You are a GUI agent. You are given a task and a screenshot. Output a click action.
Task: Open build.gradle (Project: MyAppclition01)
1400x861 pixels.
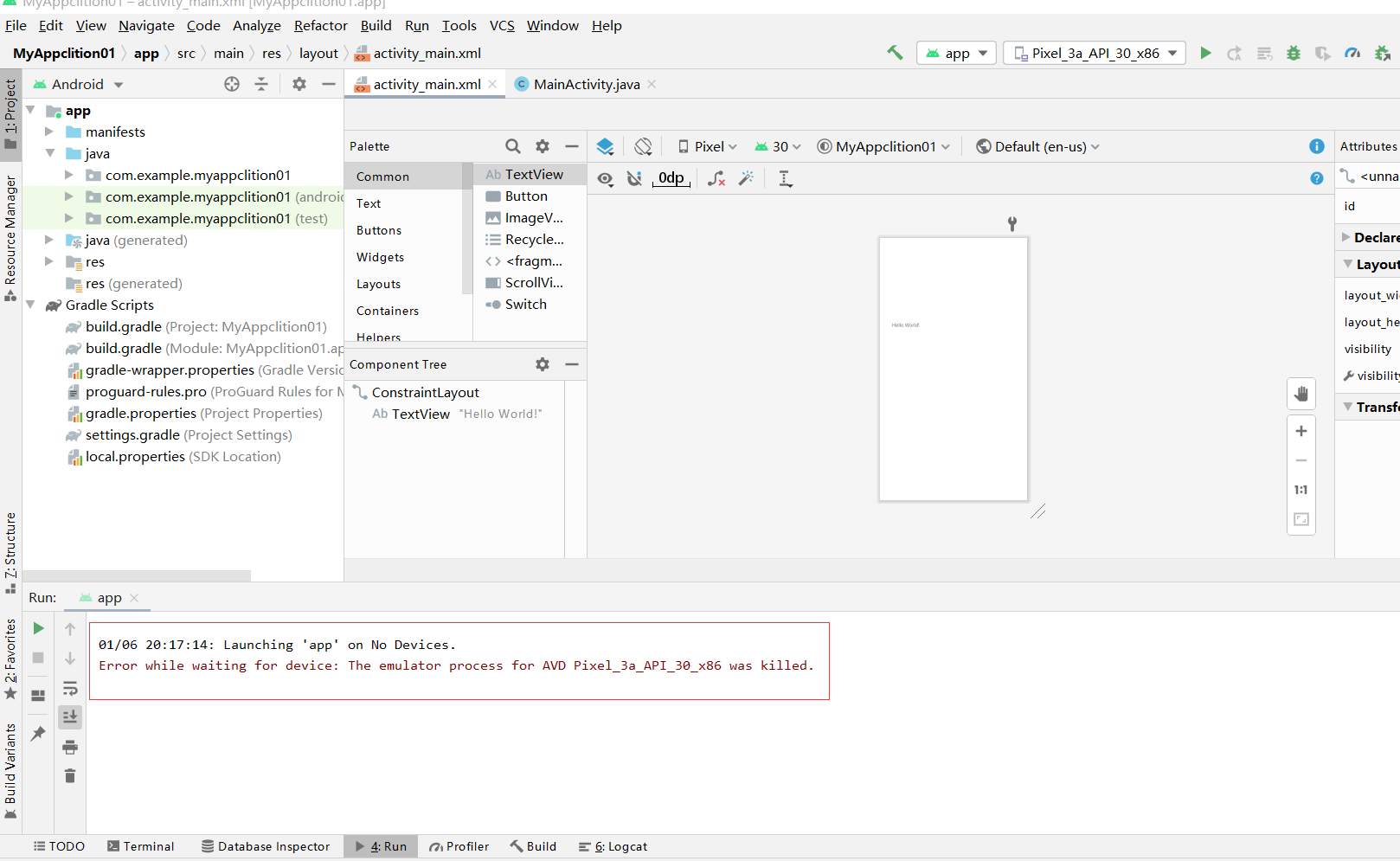pyautogui.click(x=206, y=326)
